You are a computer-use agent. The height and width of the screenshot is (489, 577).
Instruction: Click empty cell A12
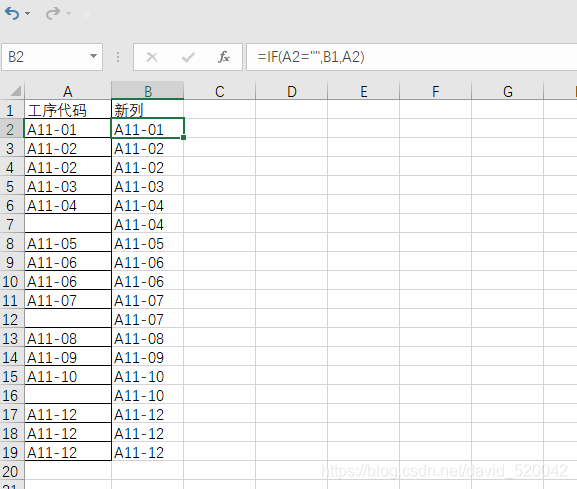68,319
